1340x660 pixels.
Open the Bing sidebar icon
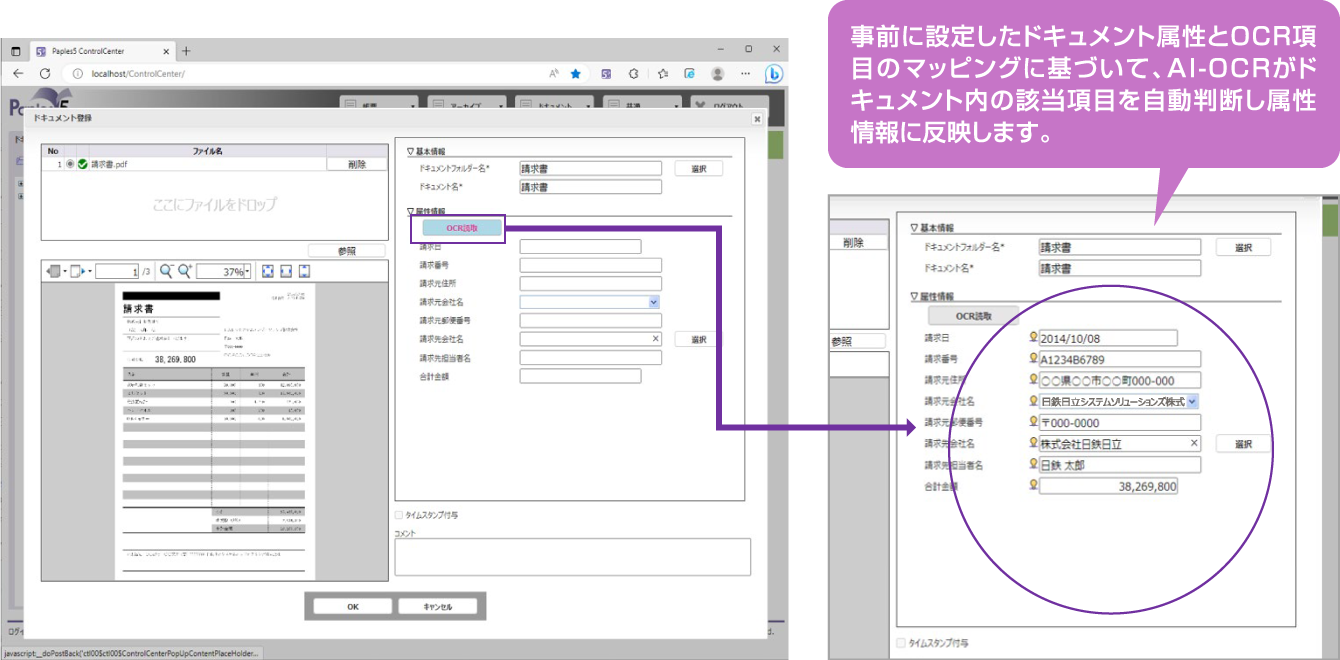[773, 74]
